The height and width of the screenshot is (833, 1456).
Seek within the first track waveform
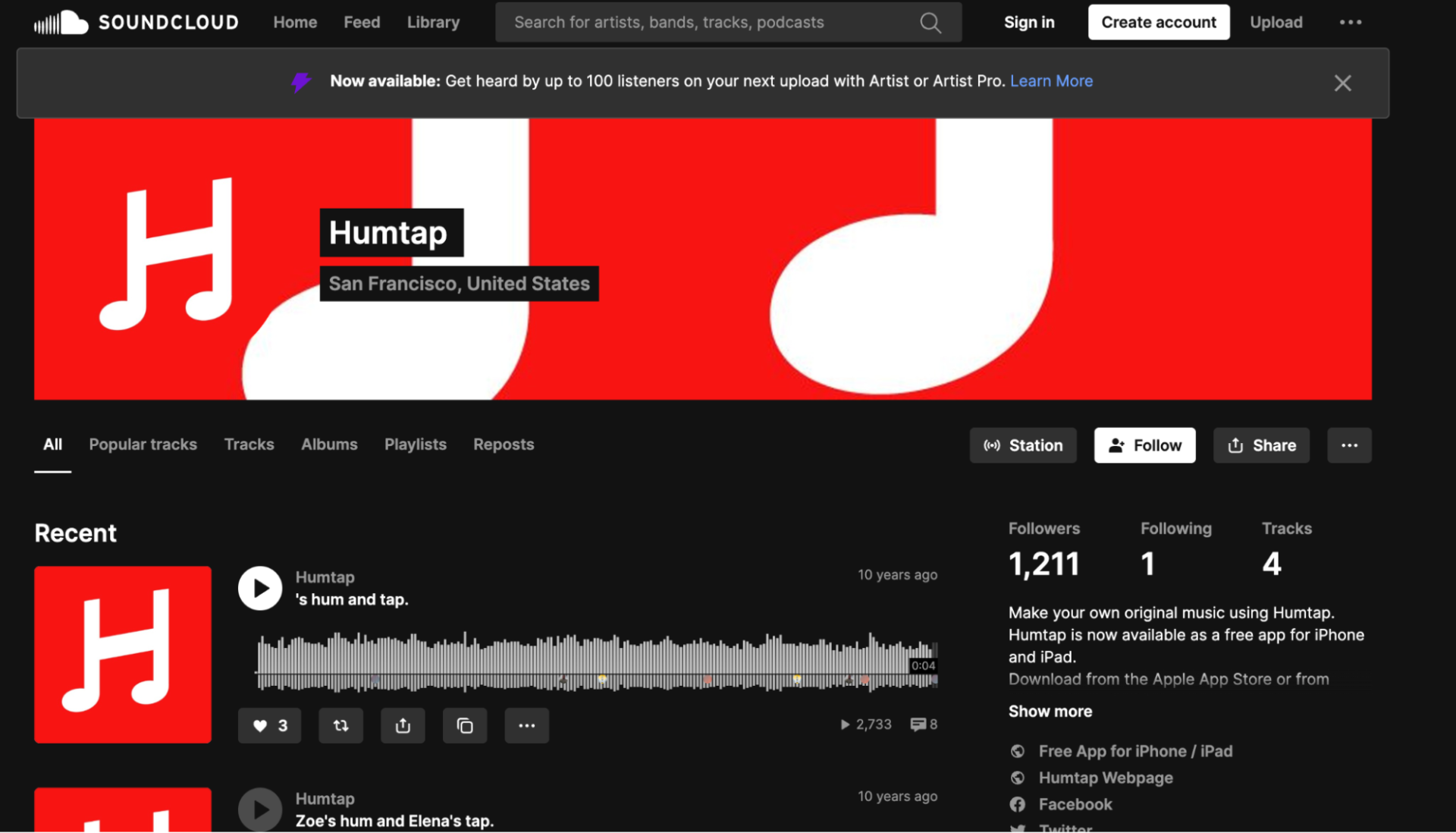tap(591, 662)
